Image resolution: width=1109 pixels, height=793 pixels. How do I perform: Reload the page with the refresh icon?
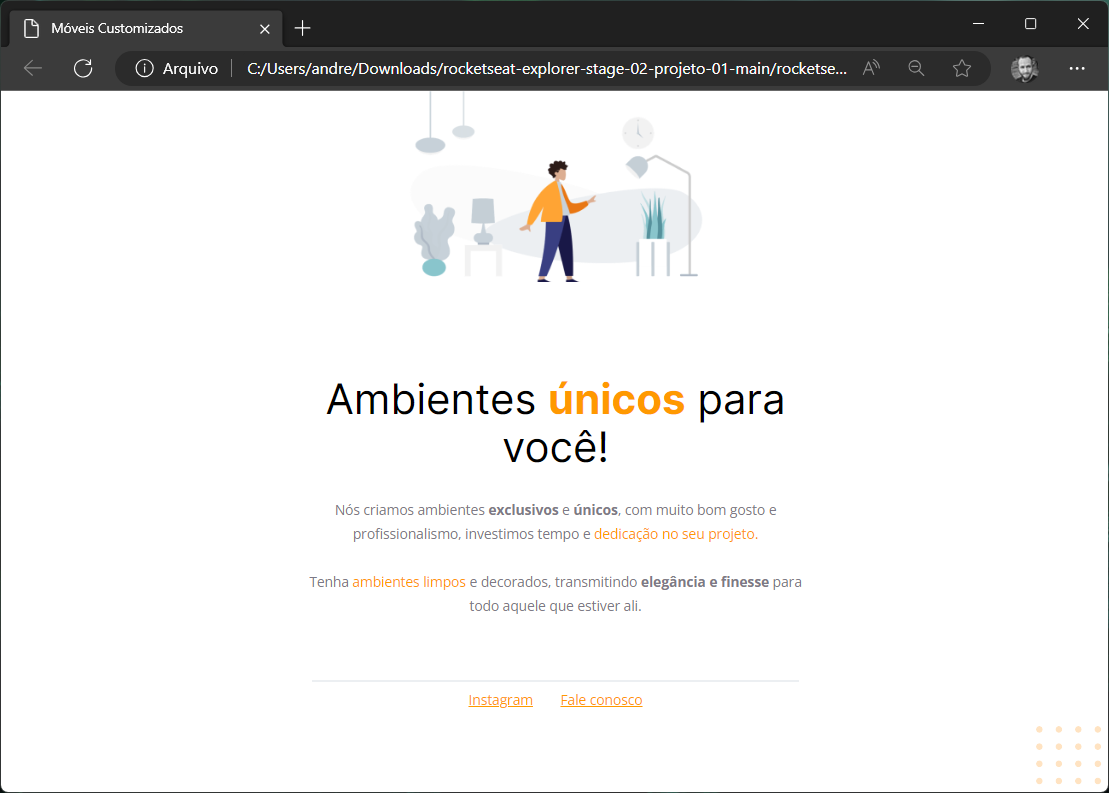click(x=83, y=68)
